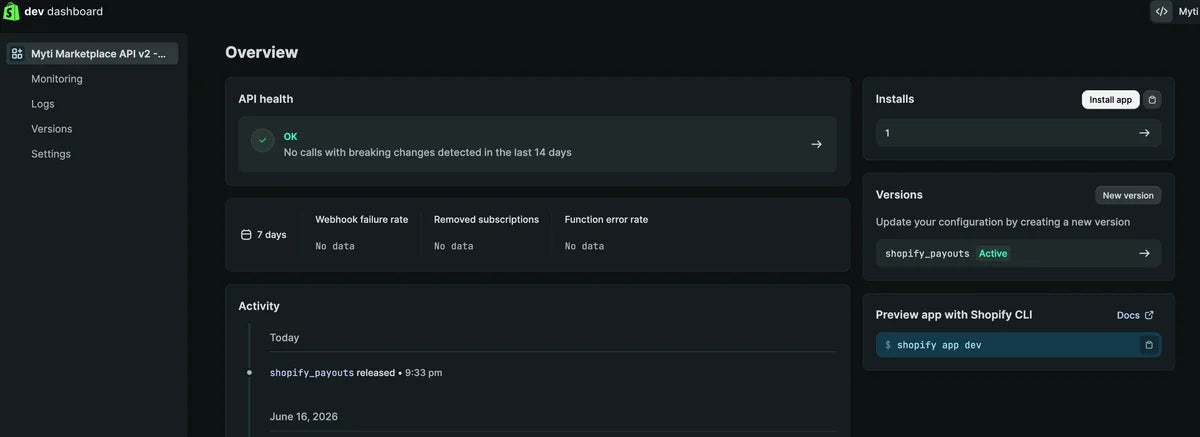Screen dimensions: 1200x437
Task: Go to Logs in the sidebar
Action: pos(43,104)
